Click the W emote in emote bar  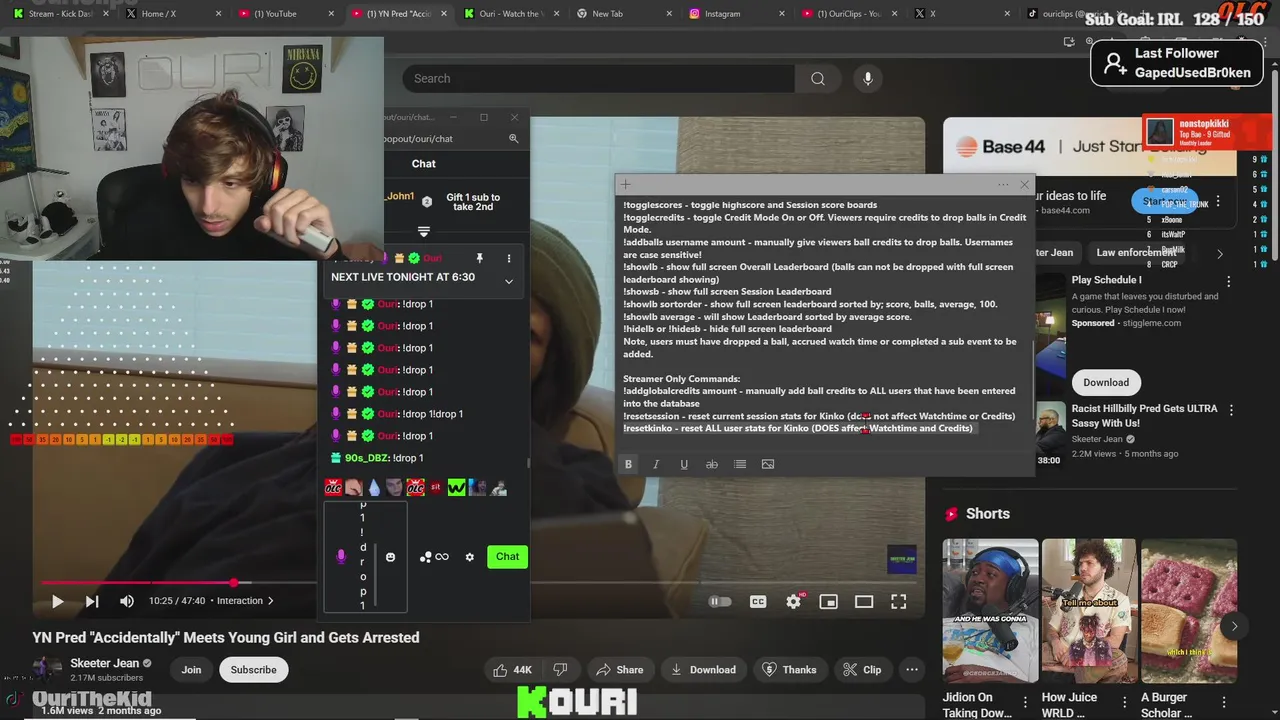point(457,488)
